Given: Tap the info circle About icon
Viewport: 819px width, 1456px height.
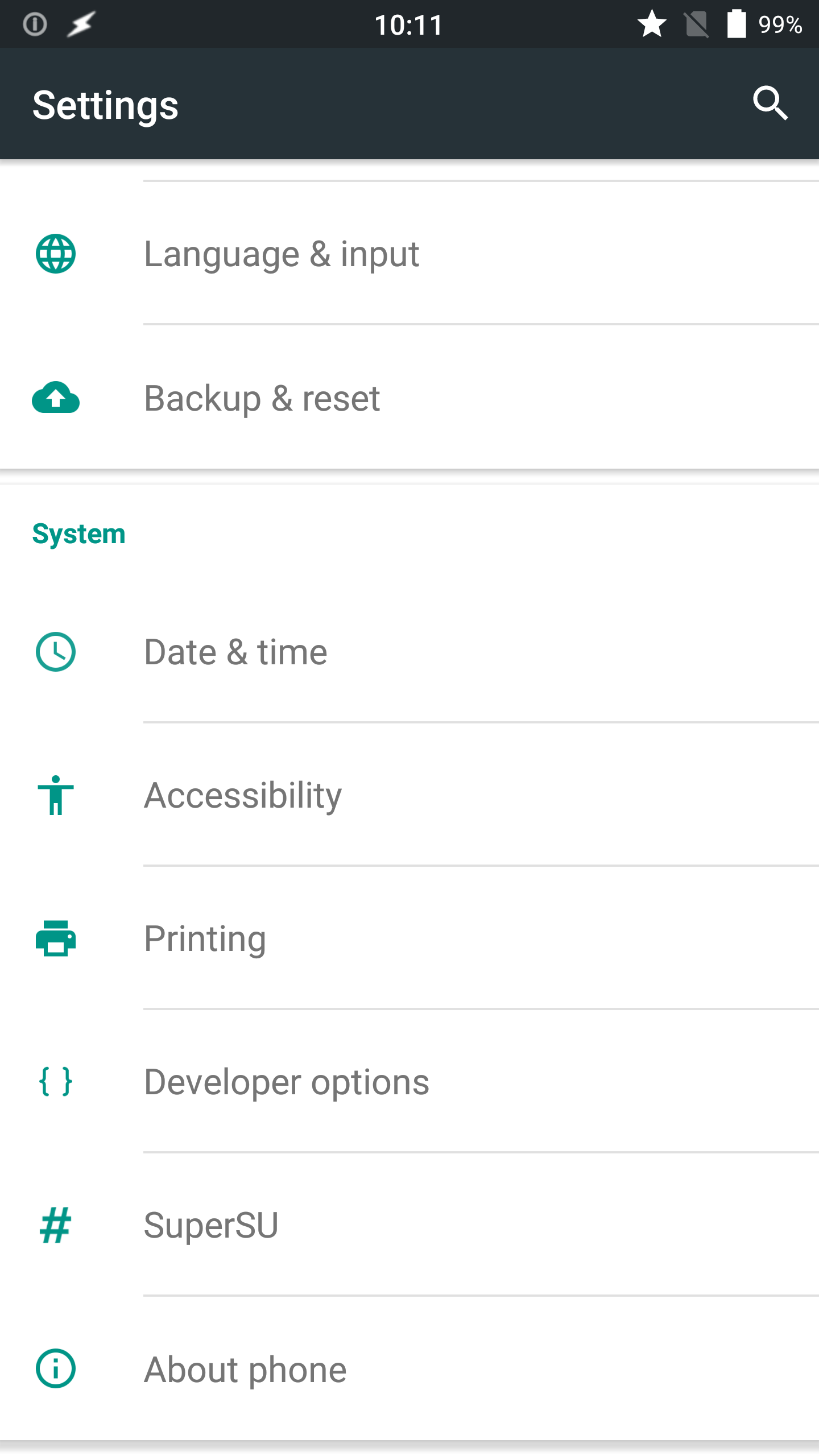Looking at the screenshot, I should pyautogui.click(x=56, y=1368).
